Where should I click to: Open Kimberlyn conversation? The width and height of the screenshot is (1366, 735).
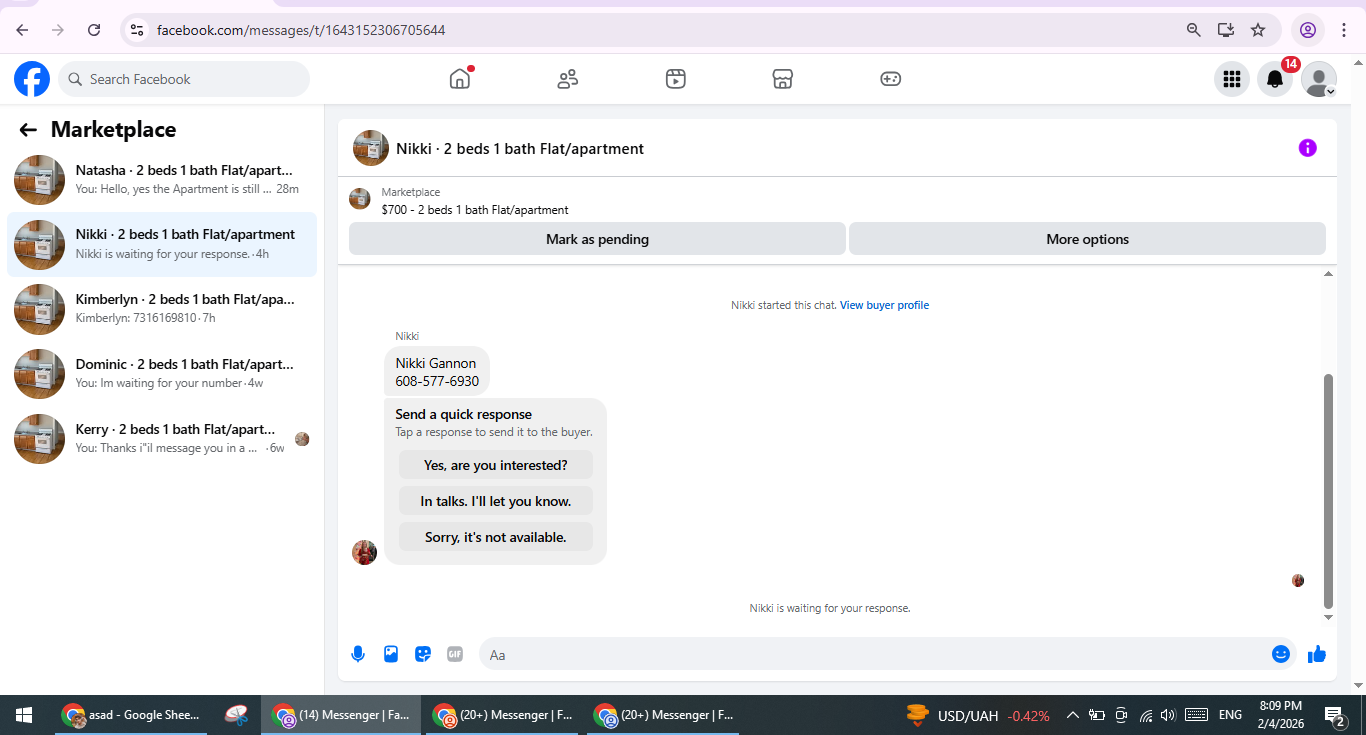coord(162,309)
